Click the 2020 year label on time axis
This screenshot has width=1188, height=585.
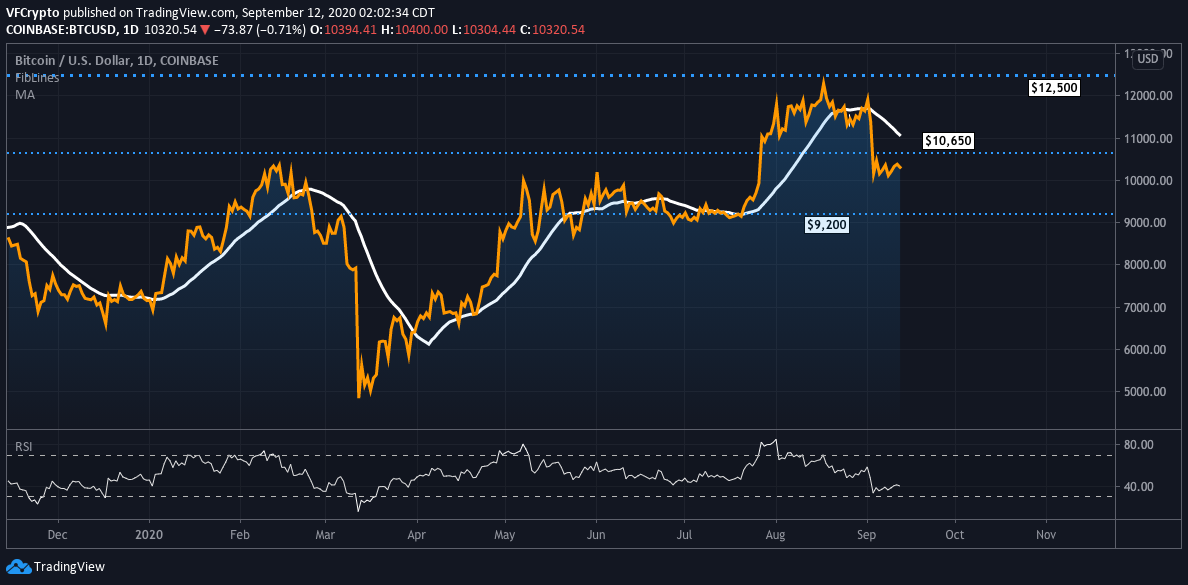(149, 535)
